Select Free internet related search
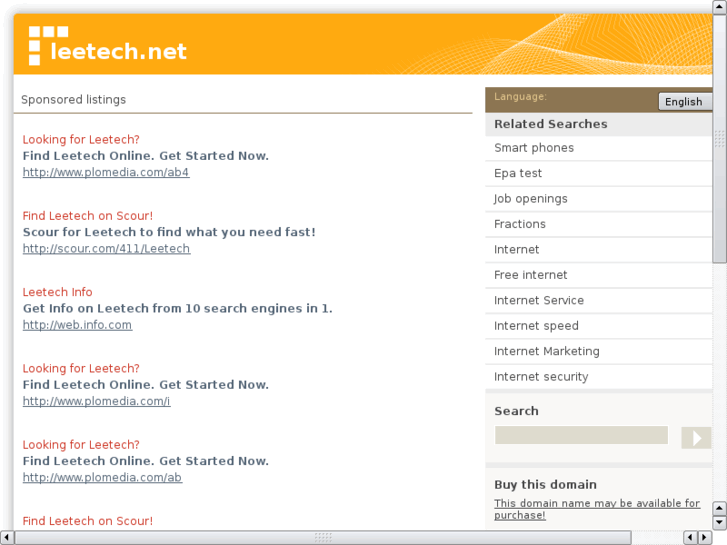 click(531, 275)
